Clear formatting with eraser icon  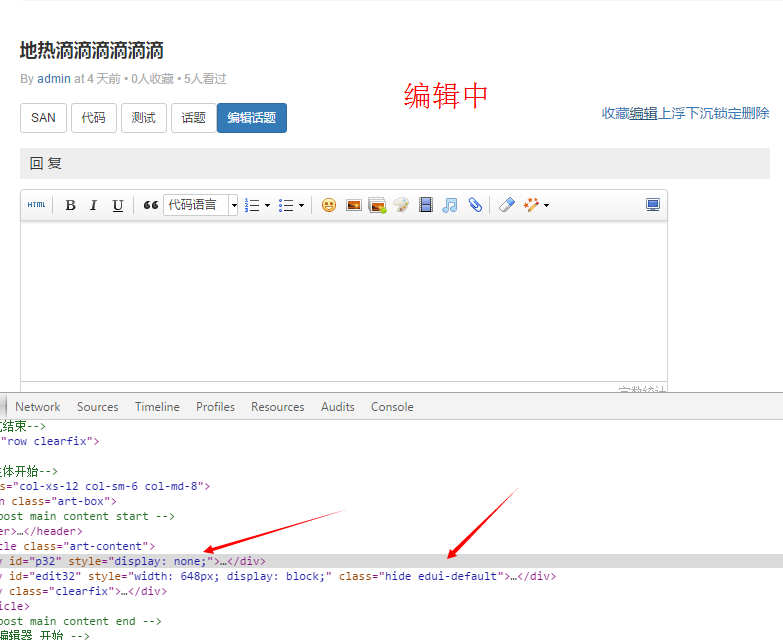[506, 205]
